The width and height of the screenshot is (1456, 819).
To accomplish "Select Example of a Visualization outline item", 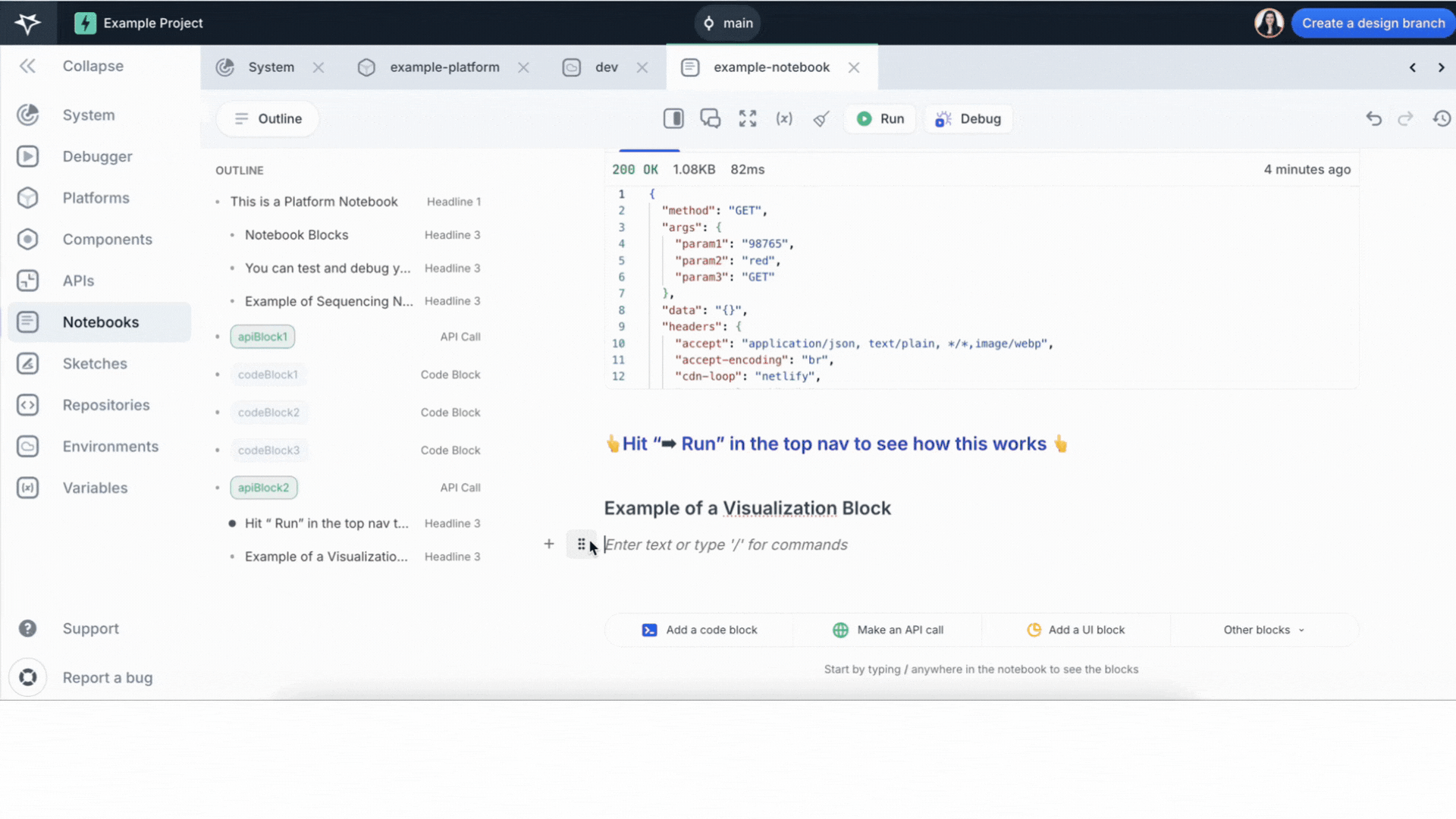I will (x=326, y=557).
